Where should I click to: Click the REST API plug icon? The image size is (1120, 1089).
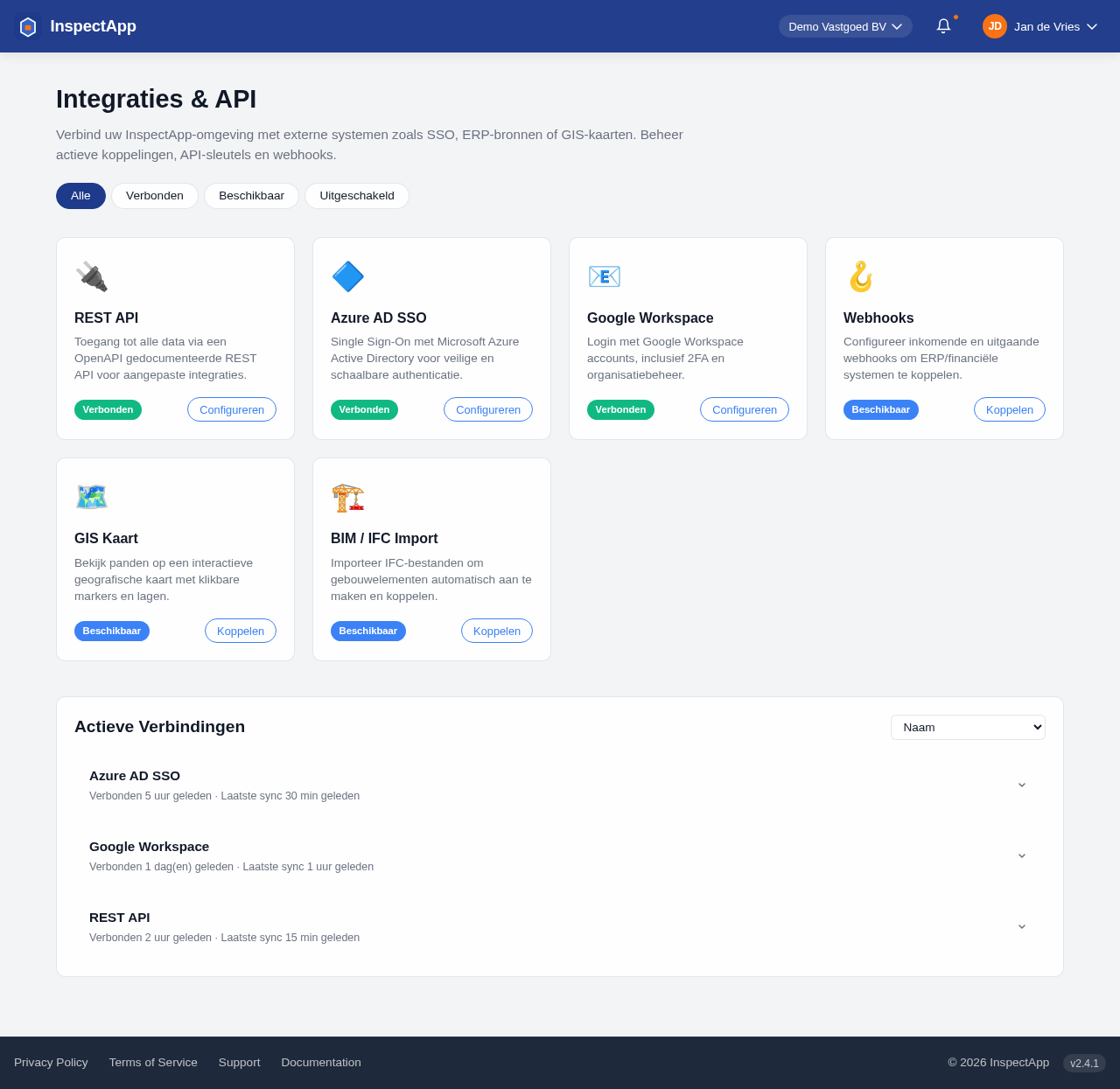[x=91, y=276]
